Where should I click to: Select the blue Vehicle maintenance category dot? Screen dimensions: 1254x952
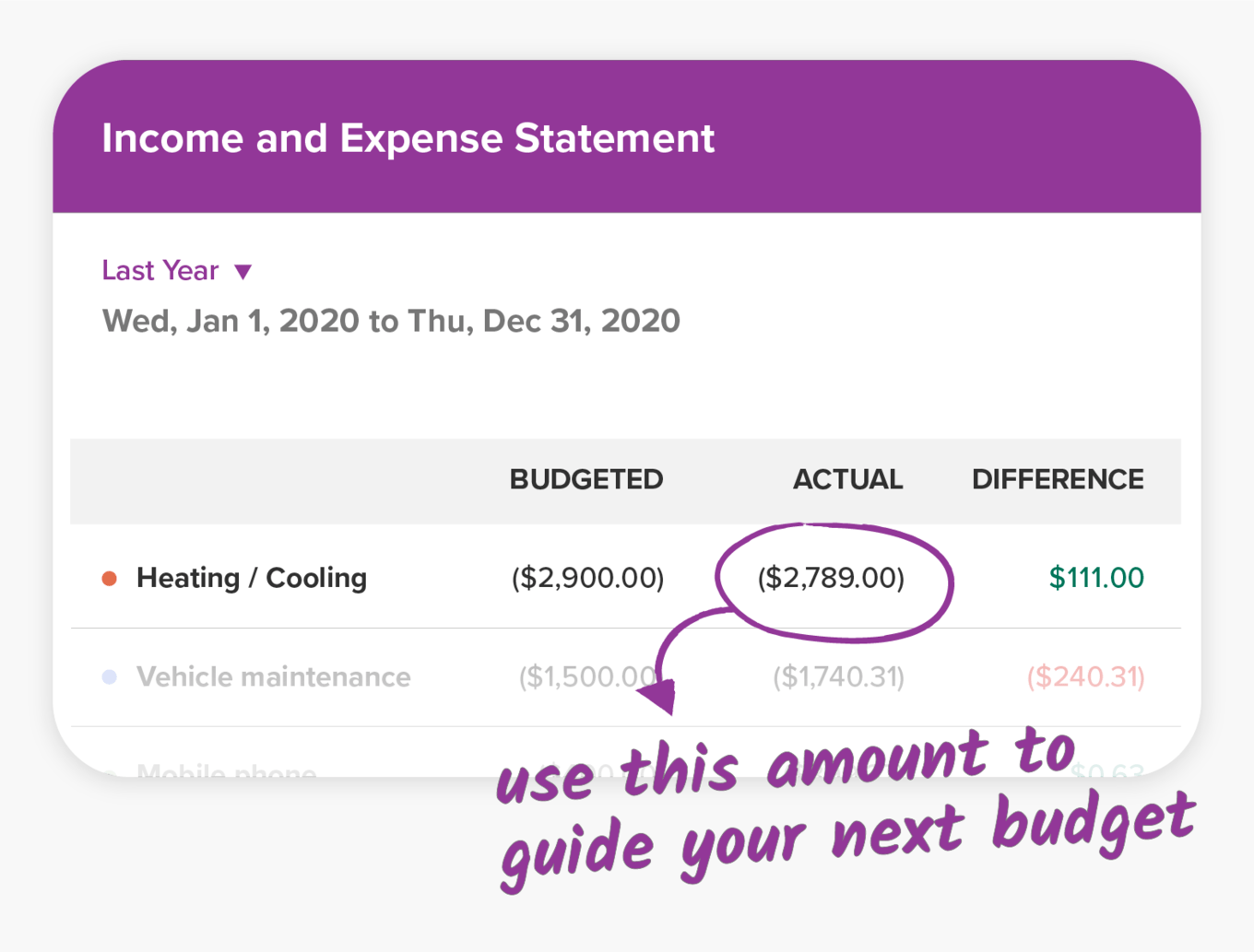click(x=111, y=676)
